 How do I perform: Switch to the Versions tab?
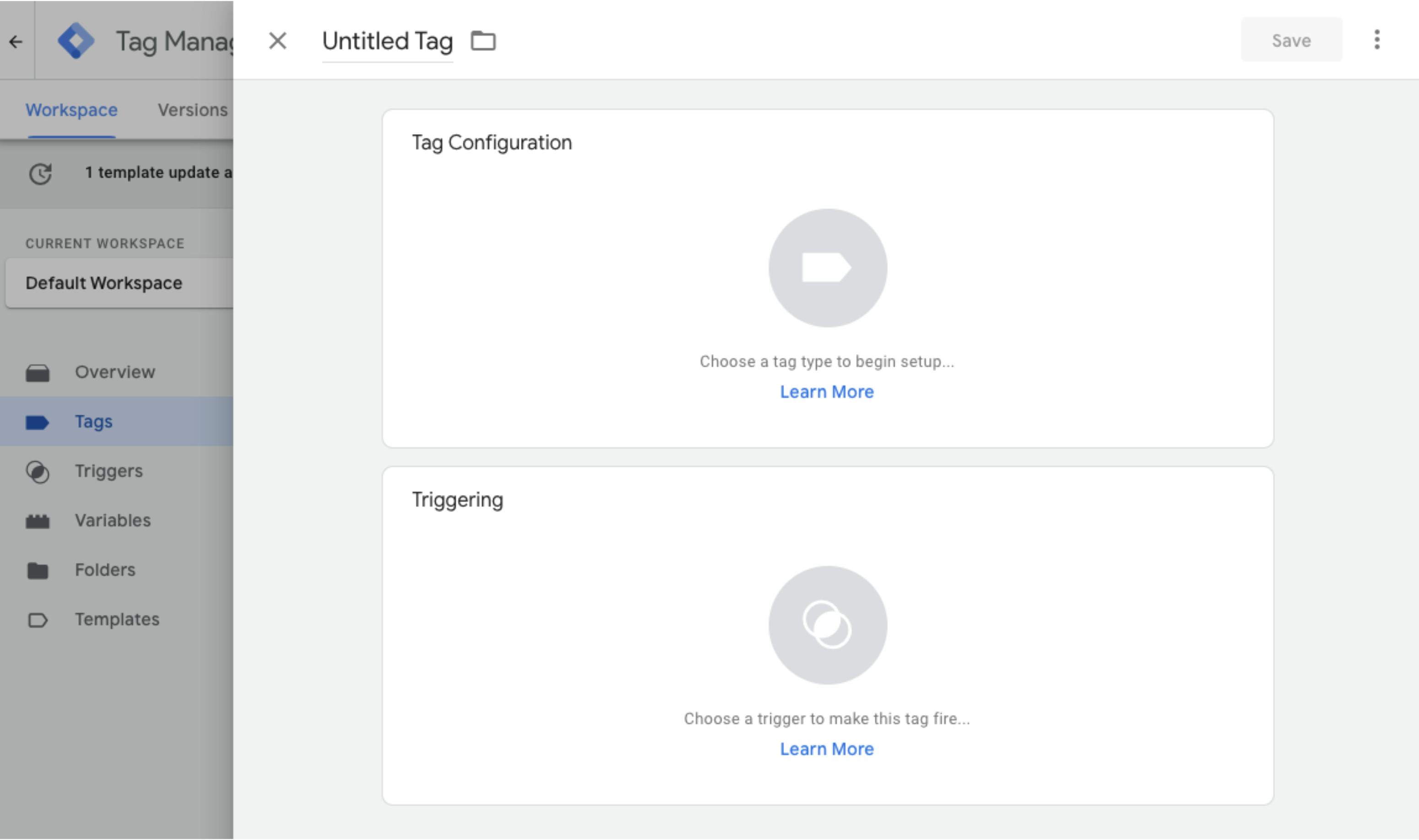(x=193, y=110)
